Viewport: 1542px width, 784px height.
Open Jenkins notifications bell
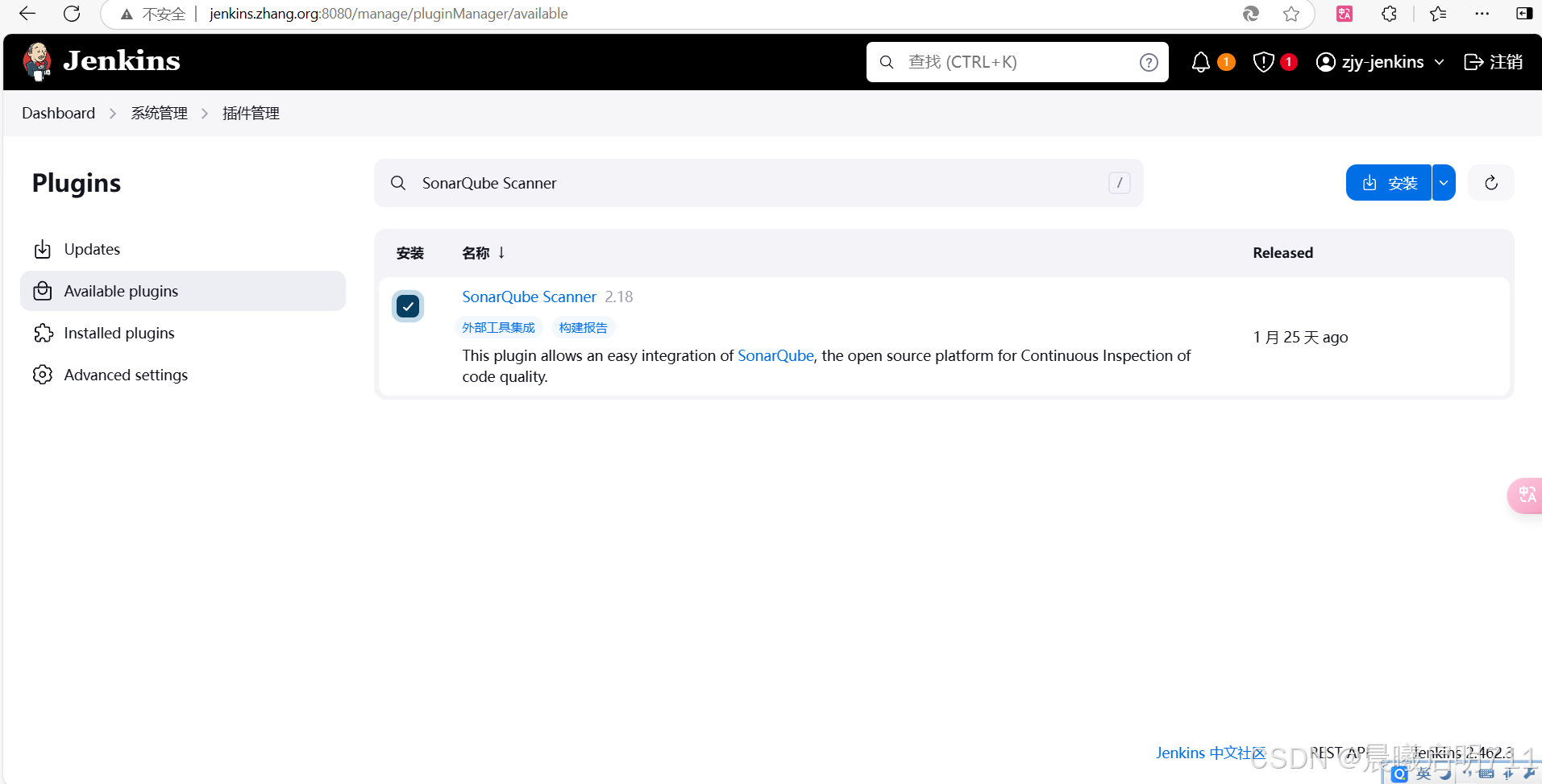pos(1201,62)
